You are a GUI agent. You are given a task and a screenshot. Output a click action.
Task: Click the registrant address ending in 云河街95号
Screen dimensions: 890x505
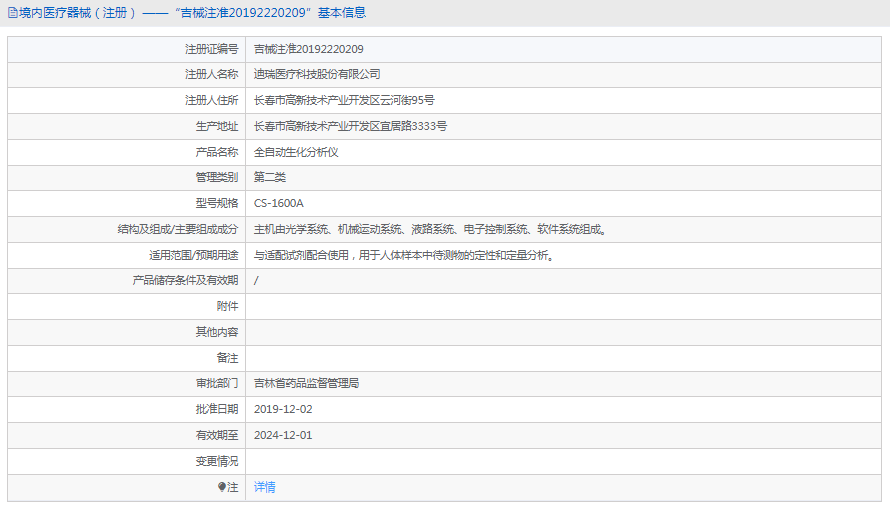[344, 100]
